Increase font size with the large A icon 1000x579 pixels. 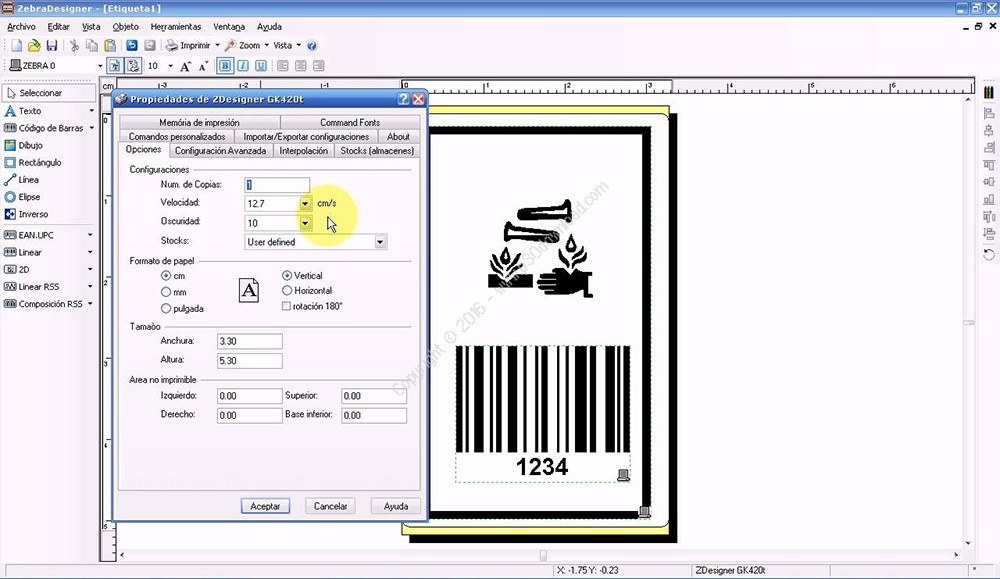tap(186, 66)
